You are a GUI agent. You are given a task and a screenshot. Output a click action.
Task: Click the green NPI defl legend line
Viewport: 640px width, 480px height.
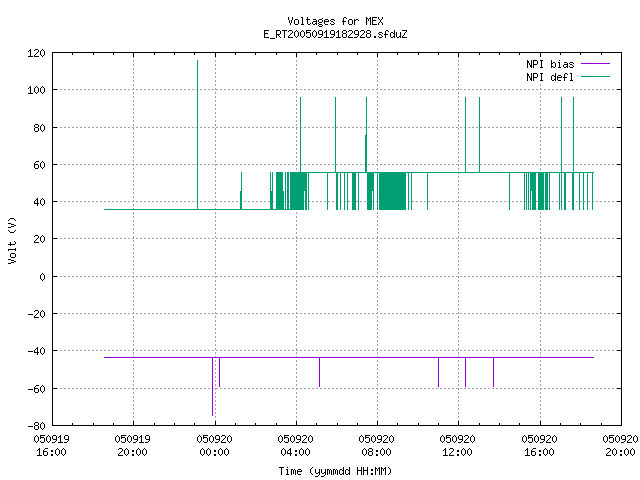pyautogui.click(x=595, y=76)
